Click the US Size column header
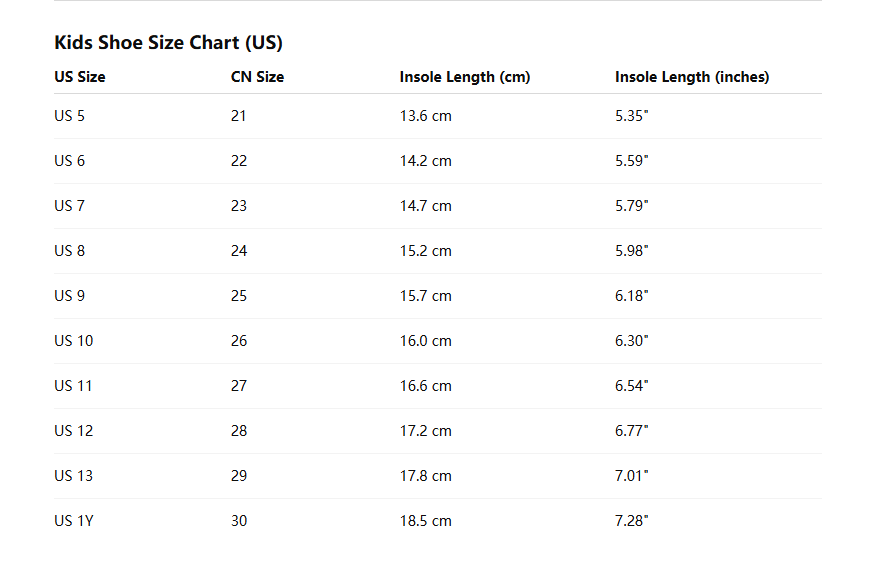Image resolution: width=882 pixels, height=580 pixels. pos(80,77)
